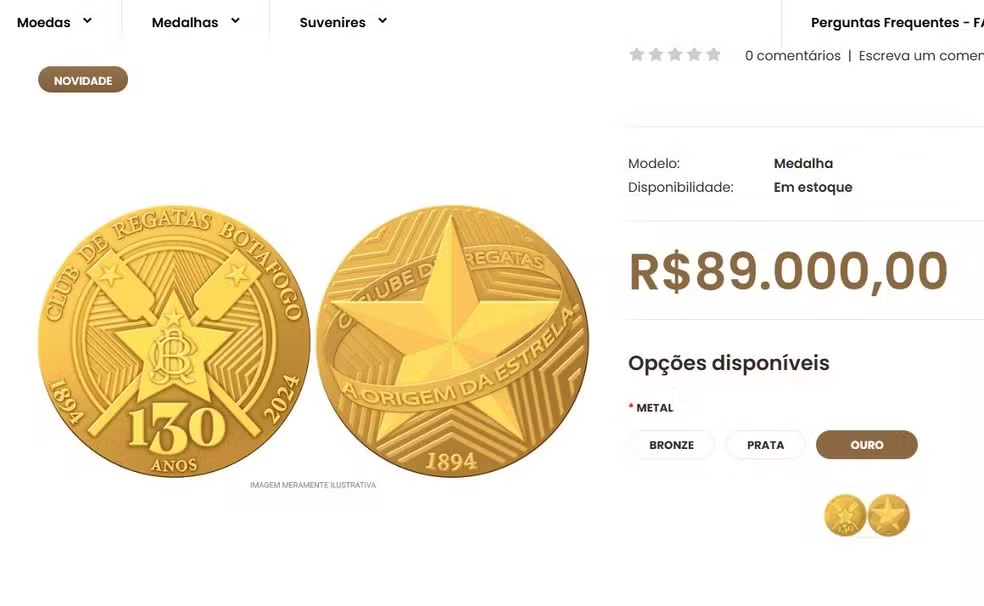
Task: Expand the Suvenires dropdown arrow
Action: click(382, 21)
